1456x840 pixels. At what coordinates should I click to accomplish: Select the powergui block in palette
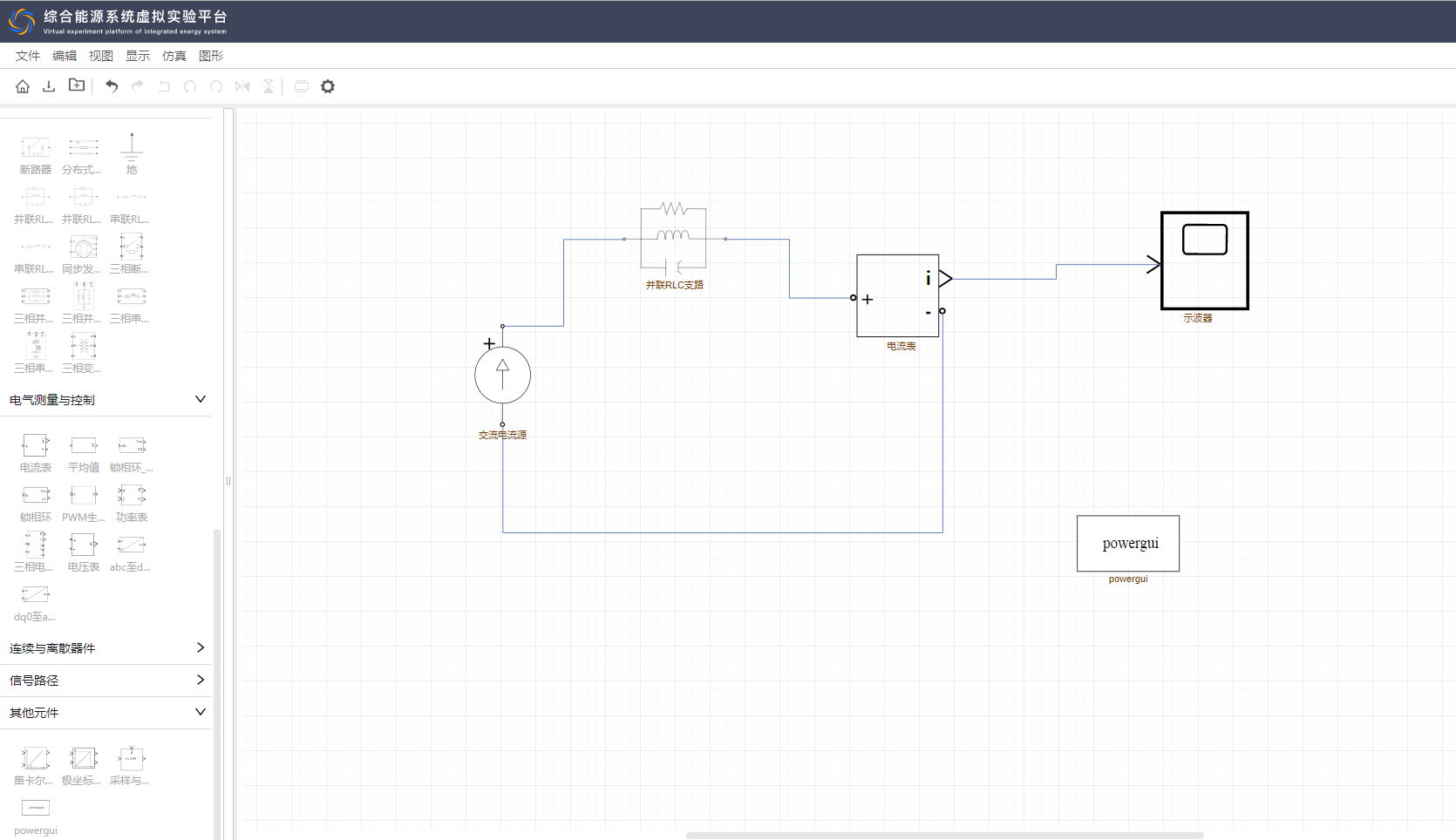tap(36, 816)
